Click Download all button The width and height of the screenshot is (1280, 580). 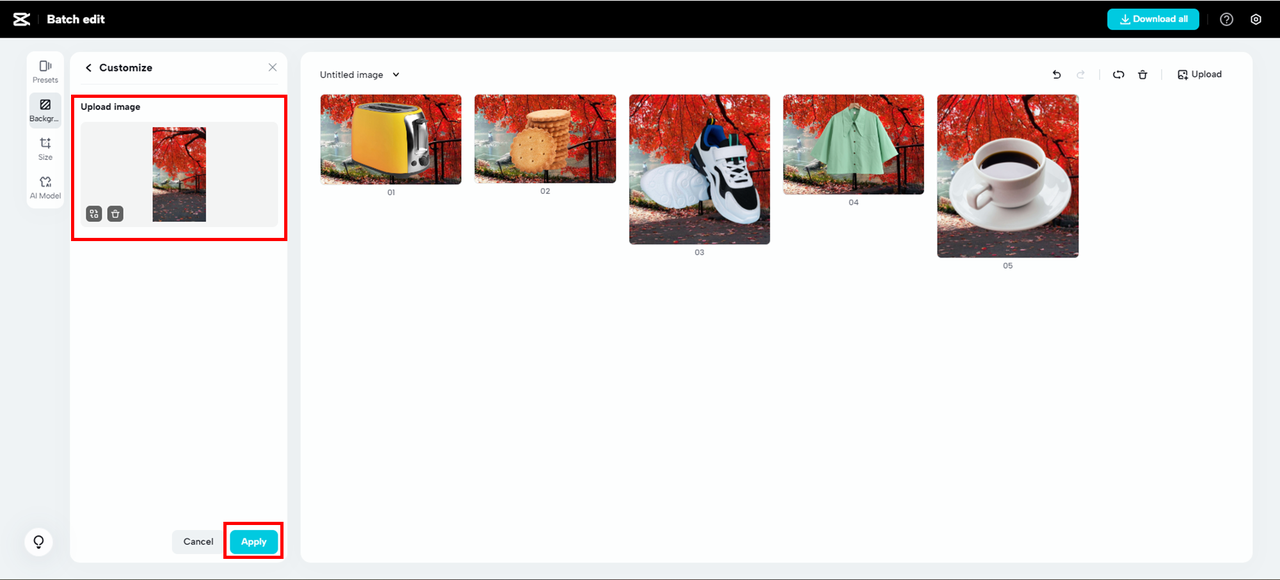pos(1153,19)
